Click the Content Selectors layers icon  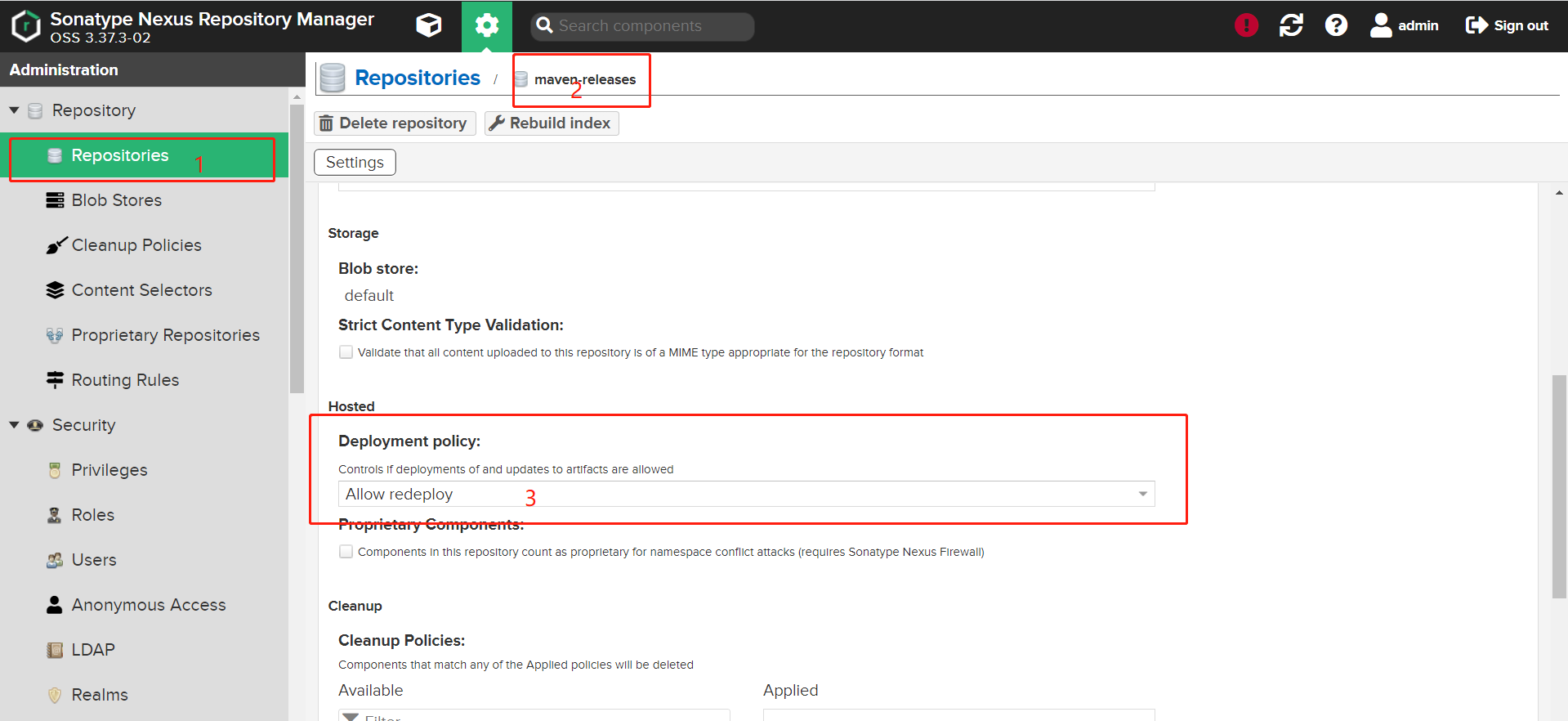[x=55, y=290]
